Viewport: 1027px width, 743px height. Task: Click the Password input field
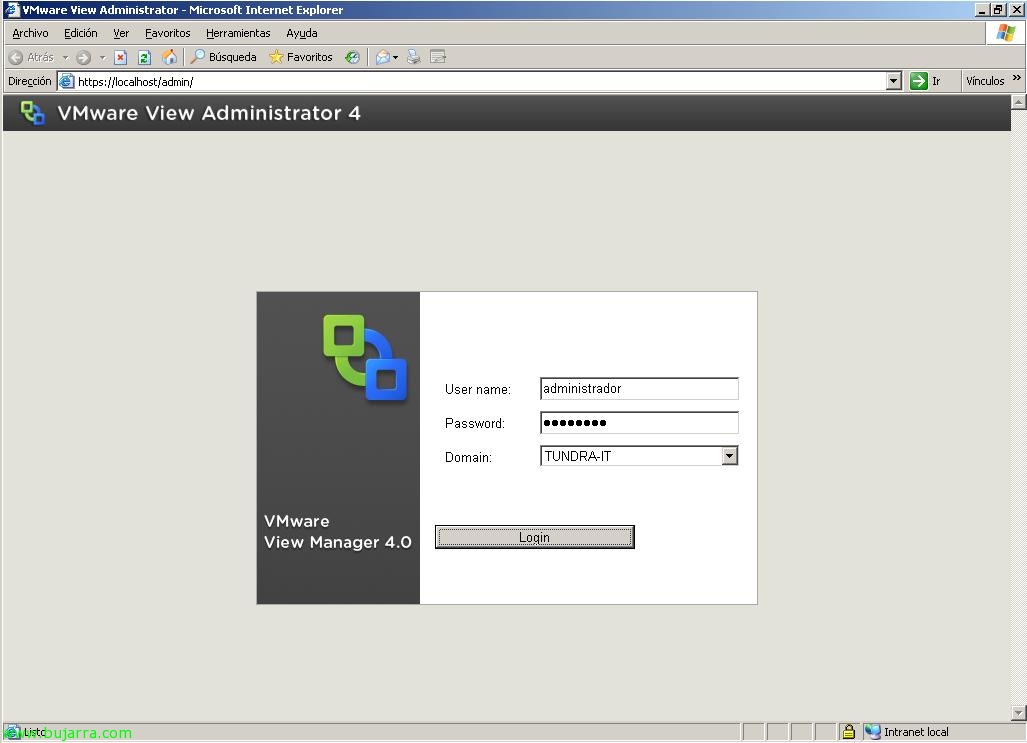[639, 423]
